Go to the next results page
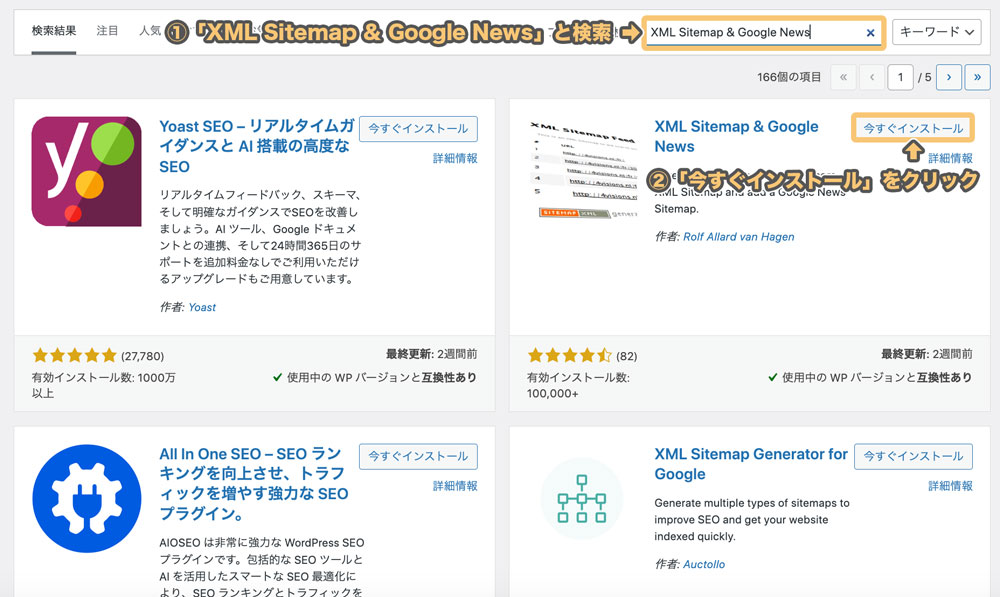 (x=949, y=77)
